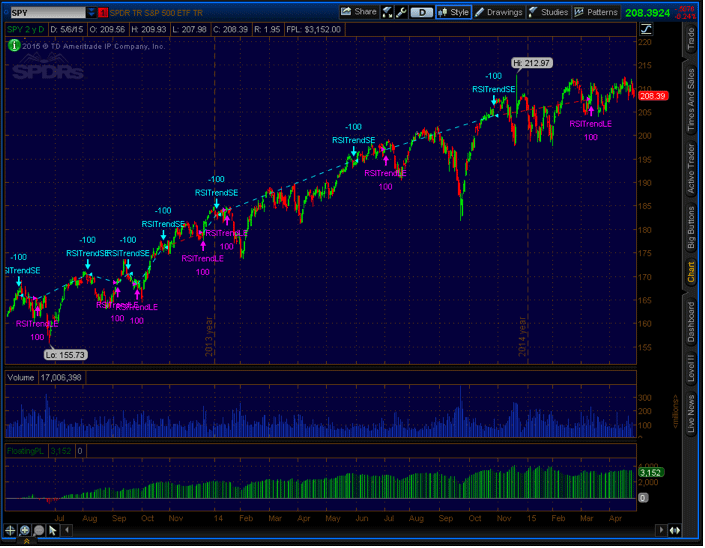Click the 2013 year vertical marker label

tap(209, 336)
